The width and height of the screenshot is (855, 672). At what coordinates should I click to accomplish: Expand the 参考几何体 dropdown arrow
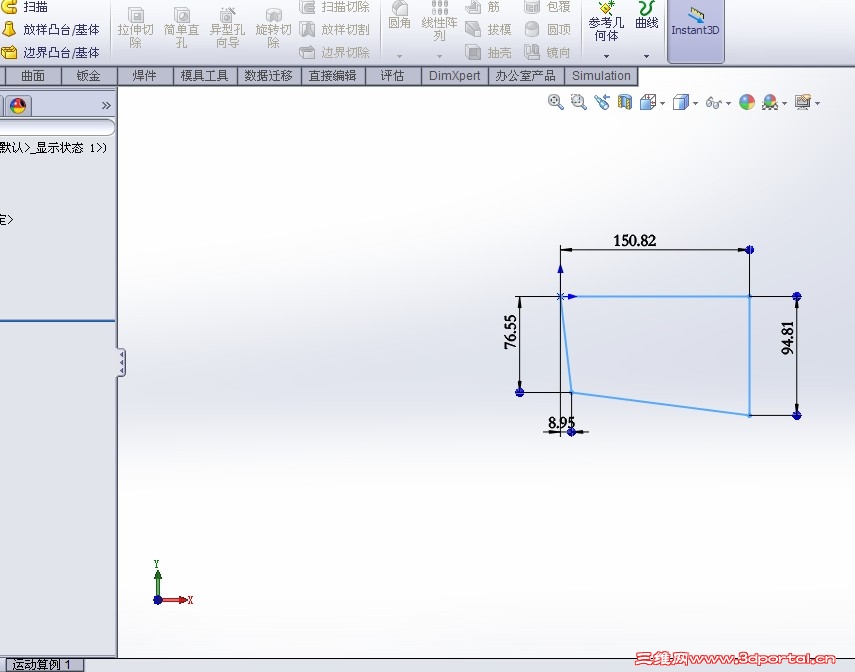coord(606,56)
